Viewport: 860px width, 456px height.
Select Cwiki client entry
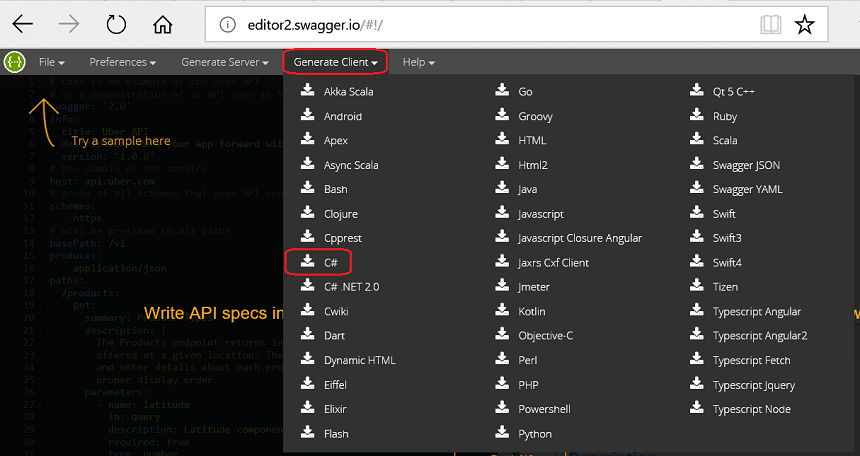(x=336, y=312)
